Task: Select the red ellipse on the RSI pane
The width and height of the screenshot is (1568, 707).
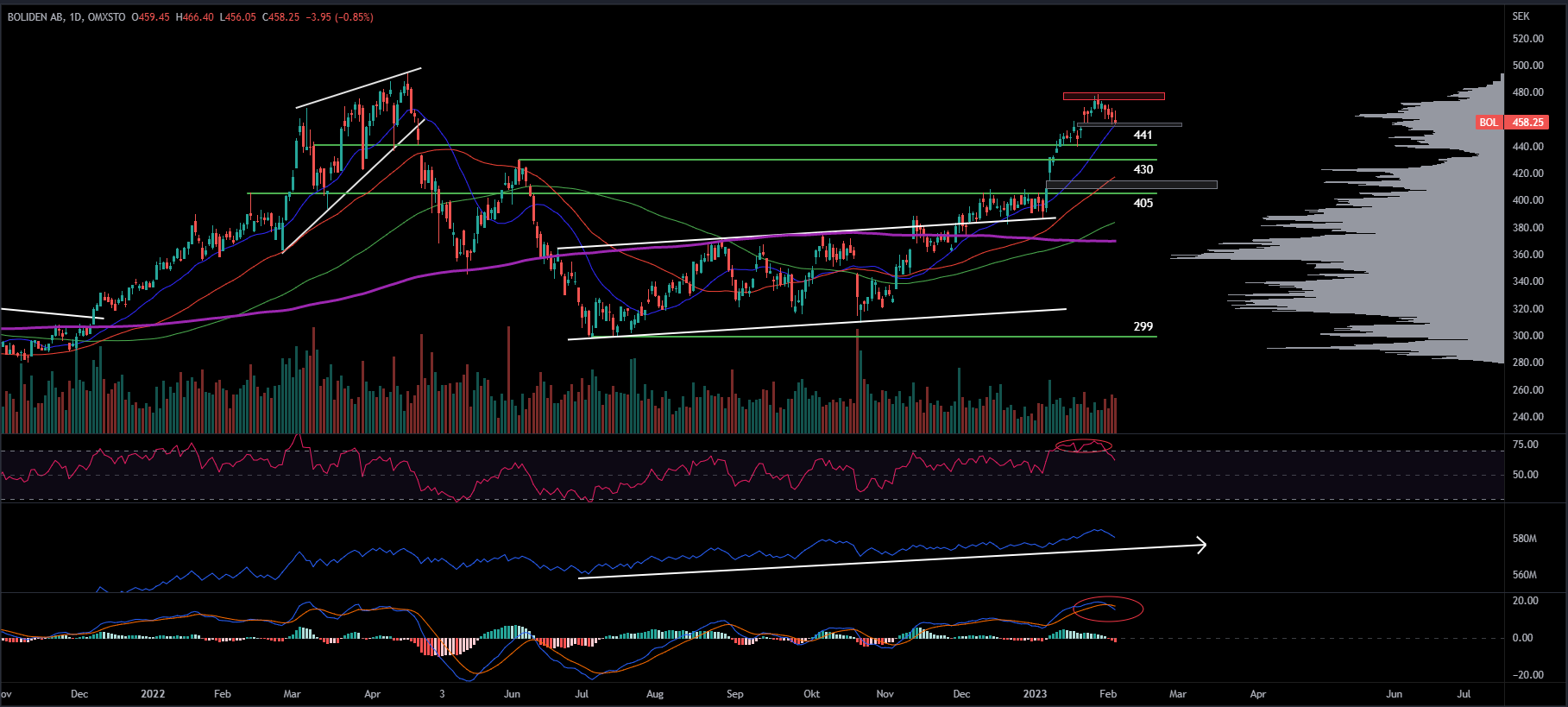Action: [x=1084, y=446]
